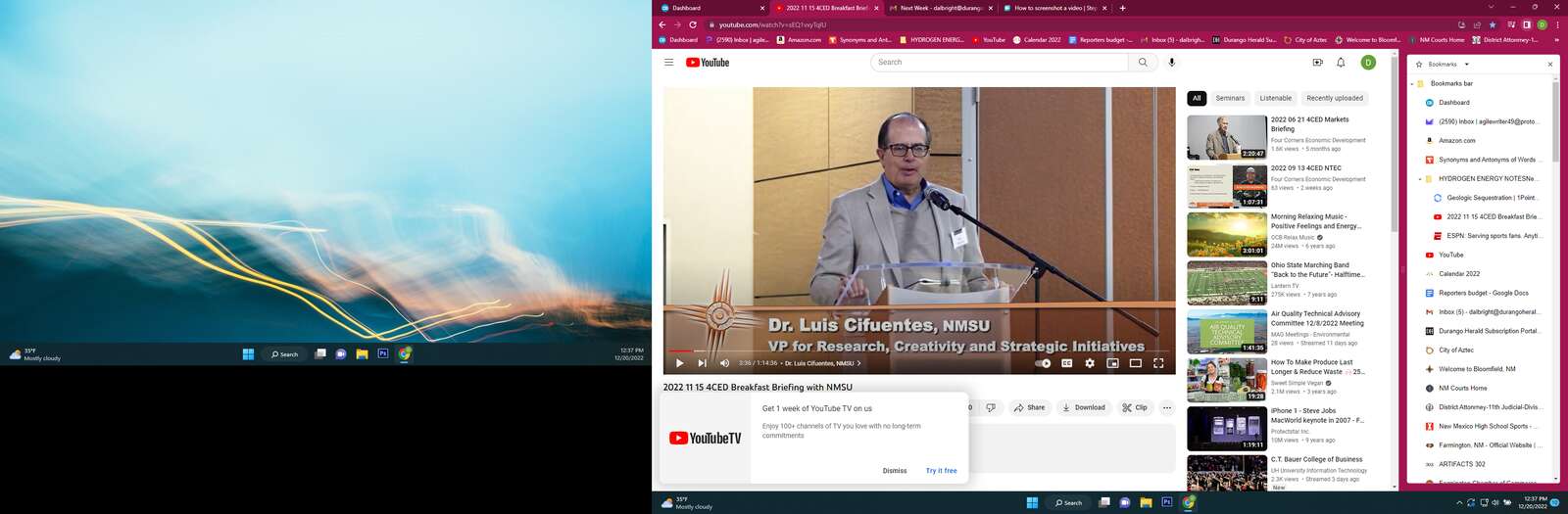This screenshot has width=1568, height=514.
Task: Click the Share button under the video
Action: tap(1029, 407)
